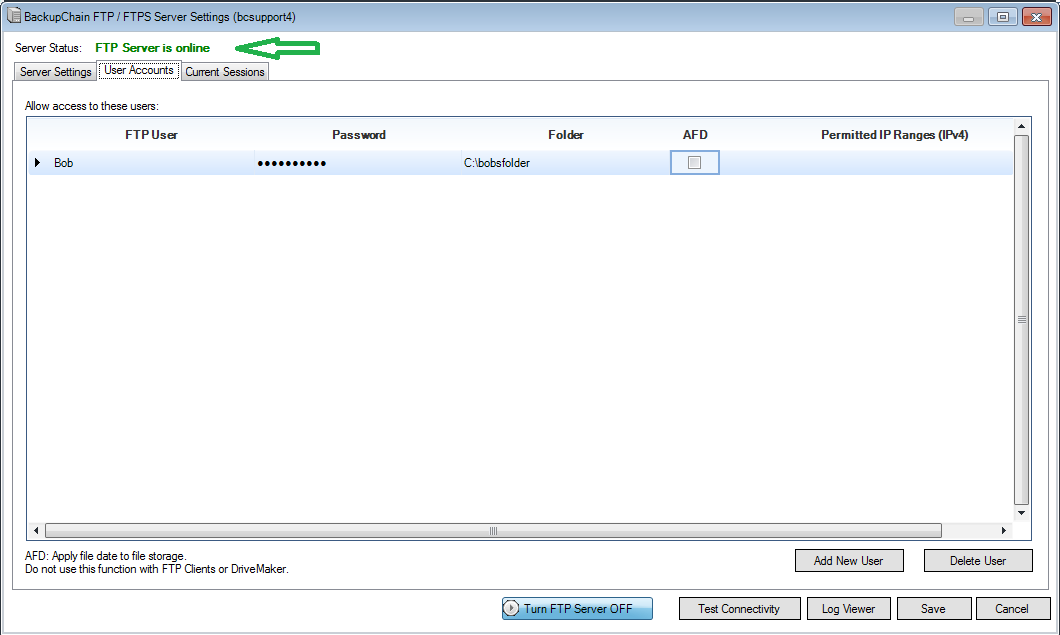Switch to the Server Settings tab
Image resolution: width=1060 pixels, height=635 pixels.
[x=55, y=72]
